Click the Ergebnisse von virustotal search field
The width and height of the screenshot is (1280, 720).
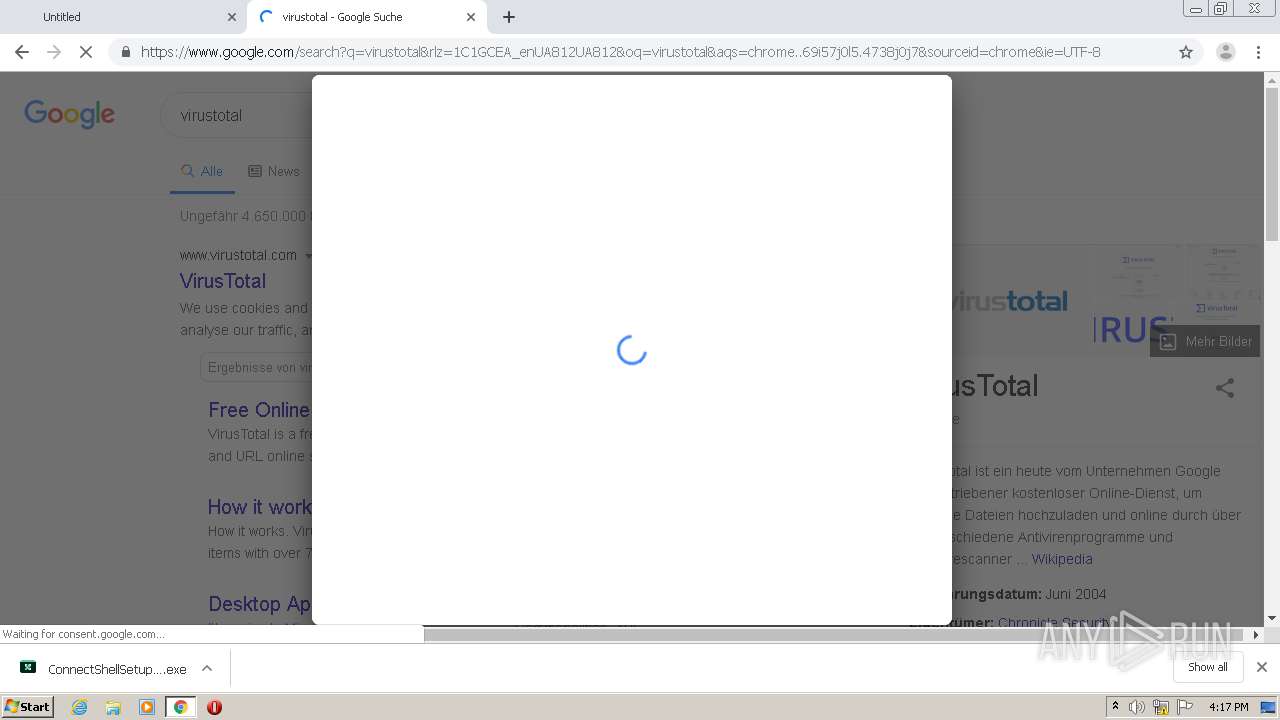coord(256,367)
